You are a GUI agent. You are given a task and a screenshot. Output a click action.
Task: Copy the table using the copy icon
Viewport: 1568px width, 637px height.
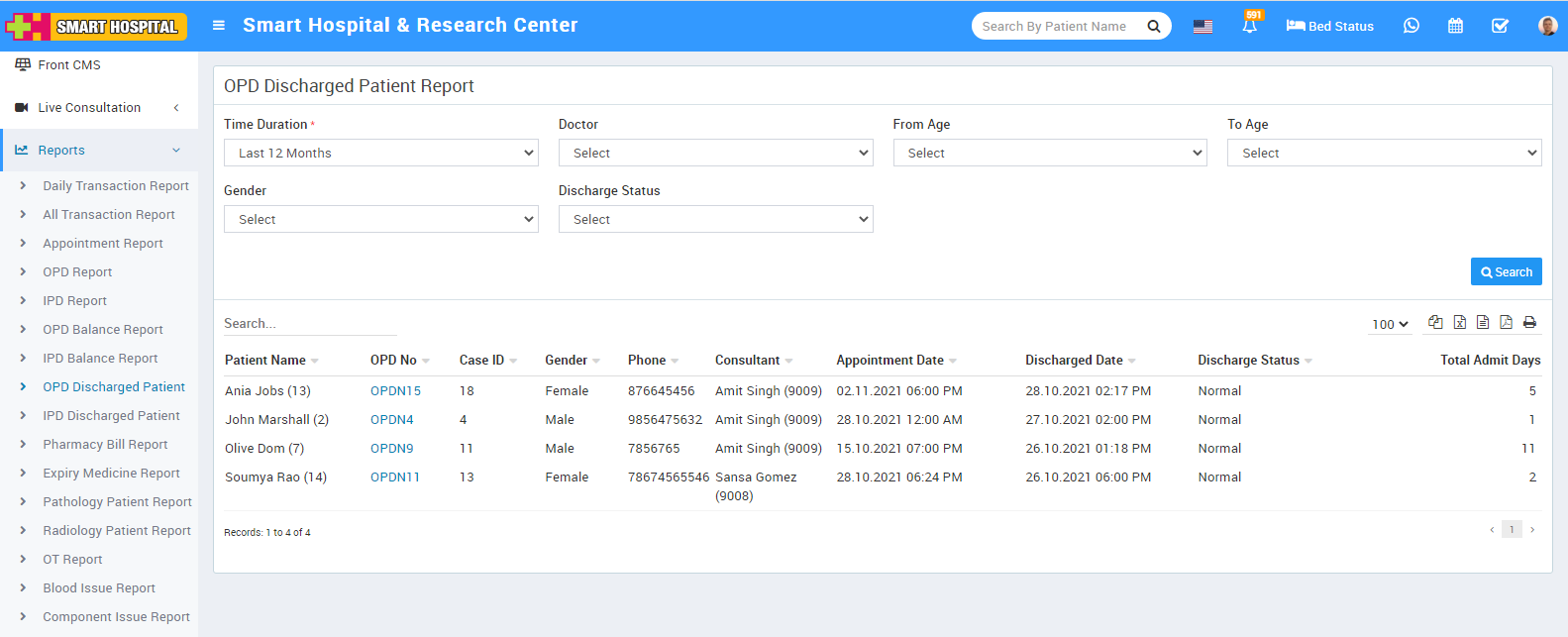tap(1435, 322)
